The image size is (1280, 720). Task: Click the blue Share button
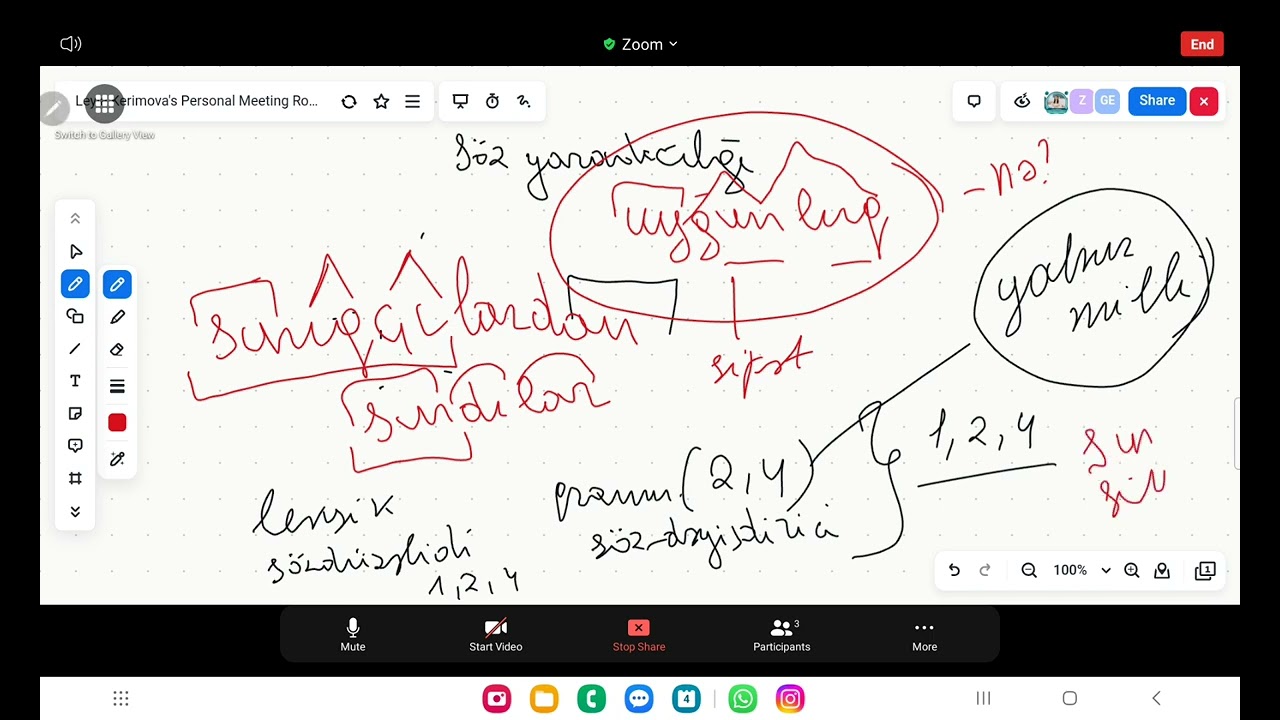[1157, 101]
